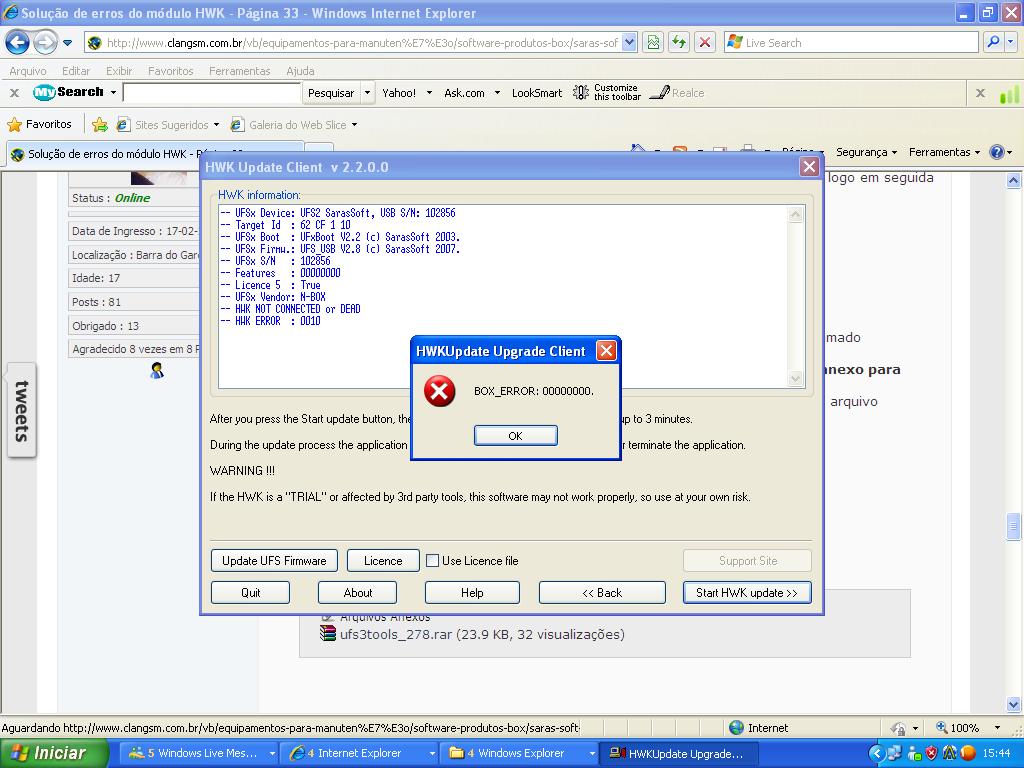Open the recent pages dropdown arrow
This screenshot has width=1024, height=768.
(x=67, y=43)
